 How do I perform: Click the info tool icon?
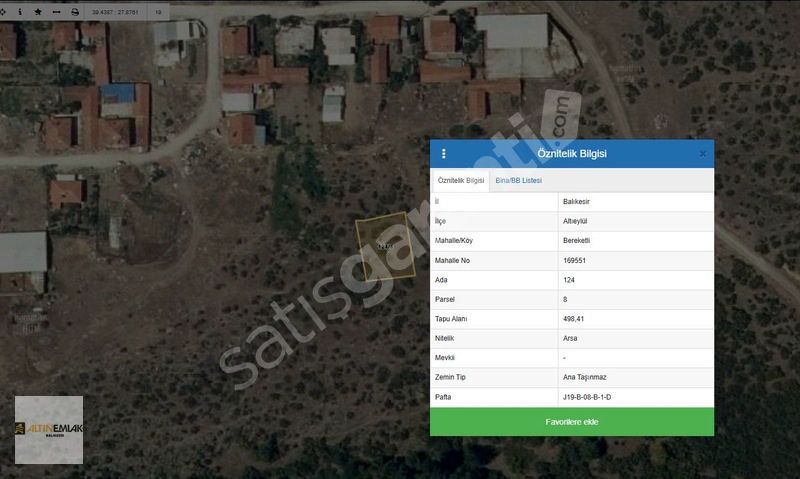[x=22, y=12]
